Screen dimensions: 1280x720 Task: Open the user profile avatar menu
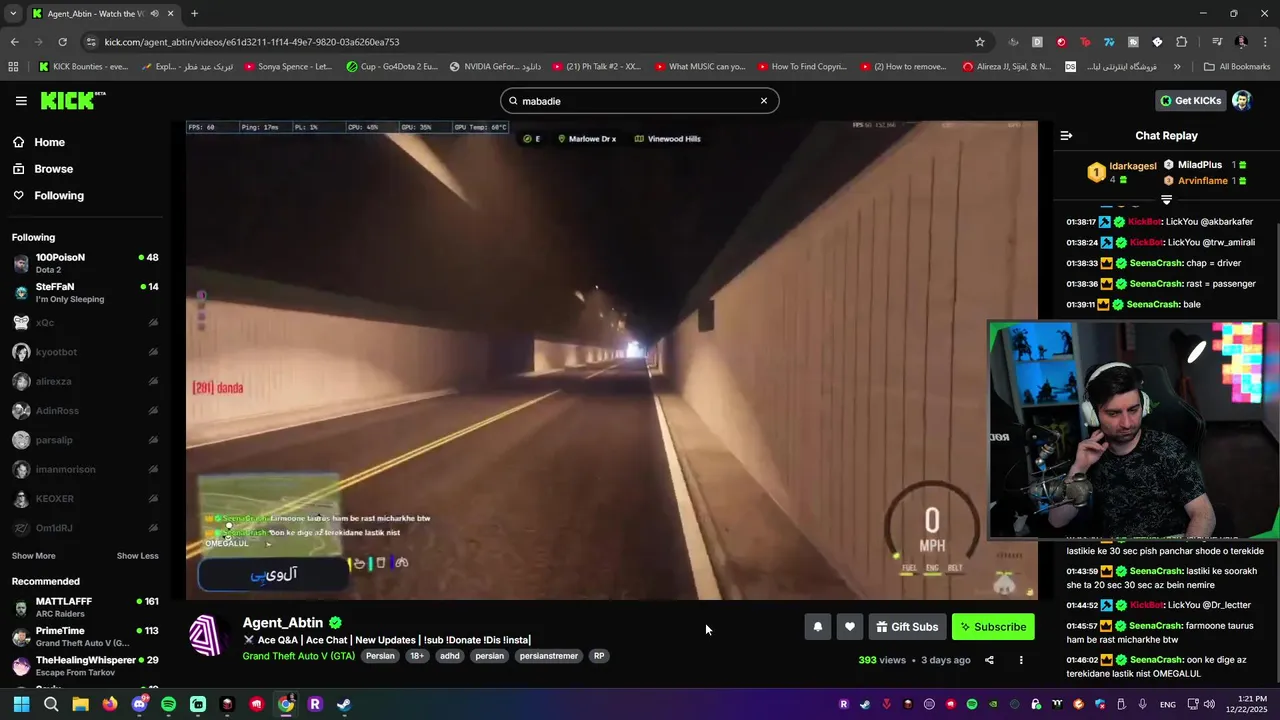(1242, 100)
